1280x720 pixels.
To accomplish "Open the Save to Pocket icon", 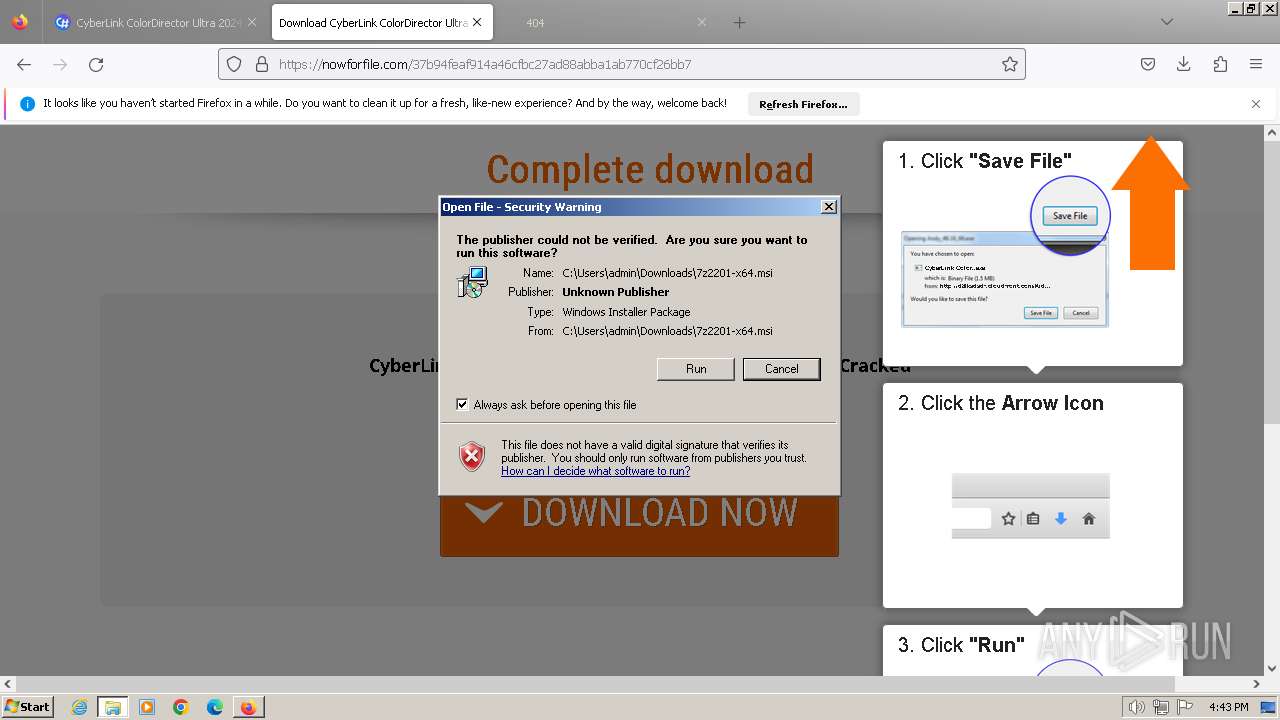I will coord(1148,64).
